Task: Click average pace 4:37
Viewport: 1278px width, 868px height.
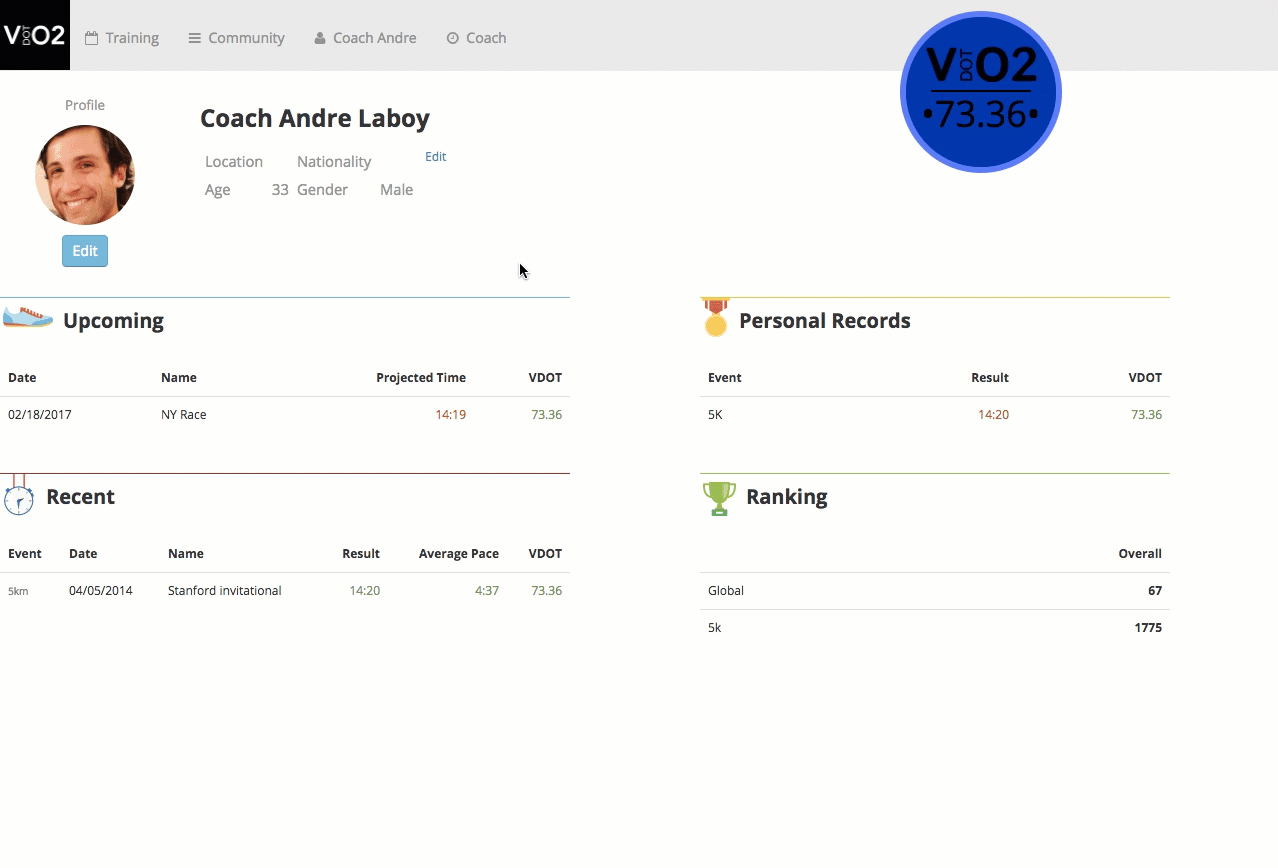Action: (x=487, y=590)
